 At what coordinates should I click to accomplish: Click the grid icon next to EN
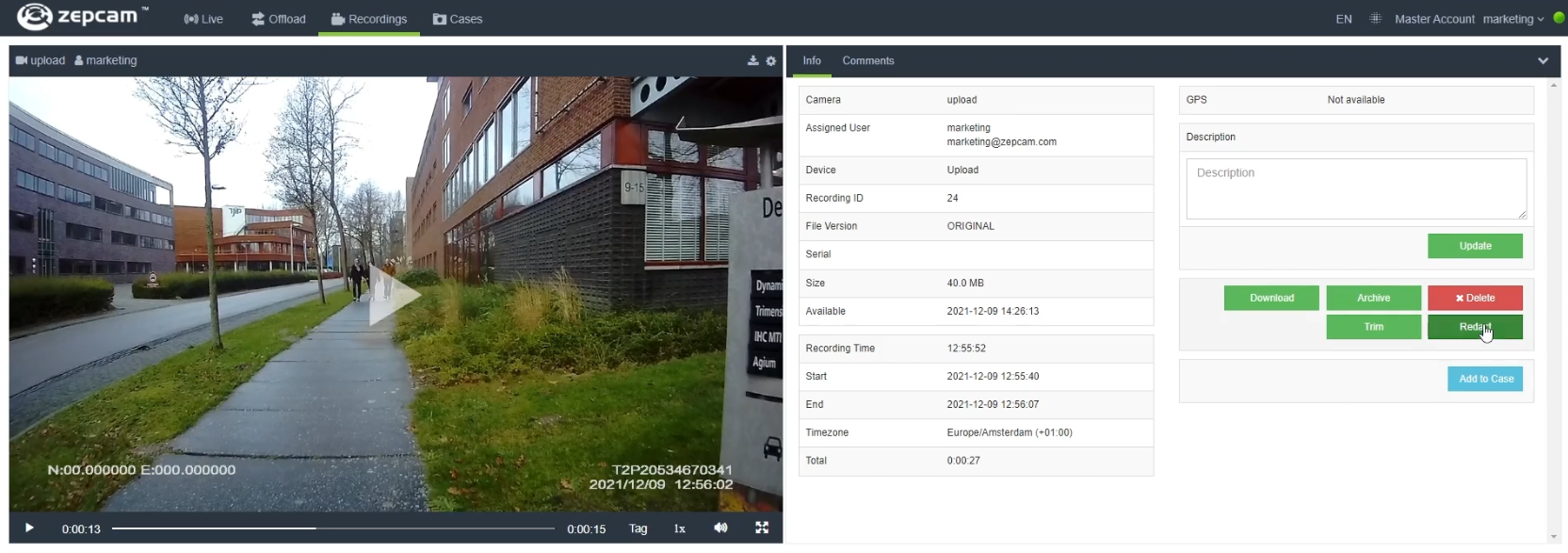pyautogui.click(x=1376, y=18)
